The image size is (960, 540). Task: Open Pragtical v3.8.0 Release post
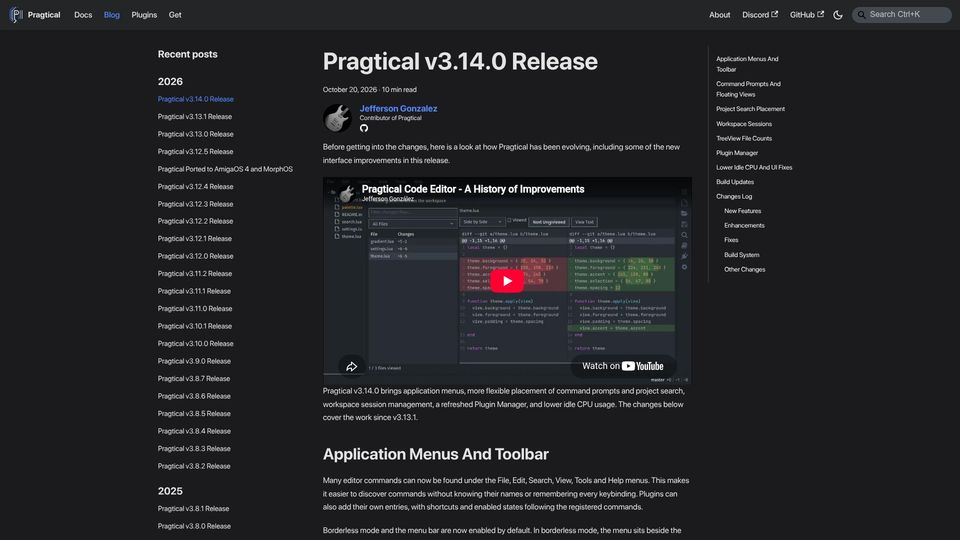click(194, 526)
